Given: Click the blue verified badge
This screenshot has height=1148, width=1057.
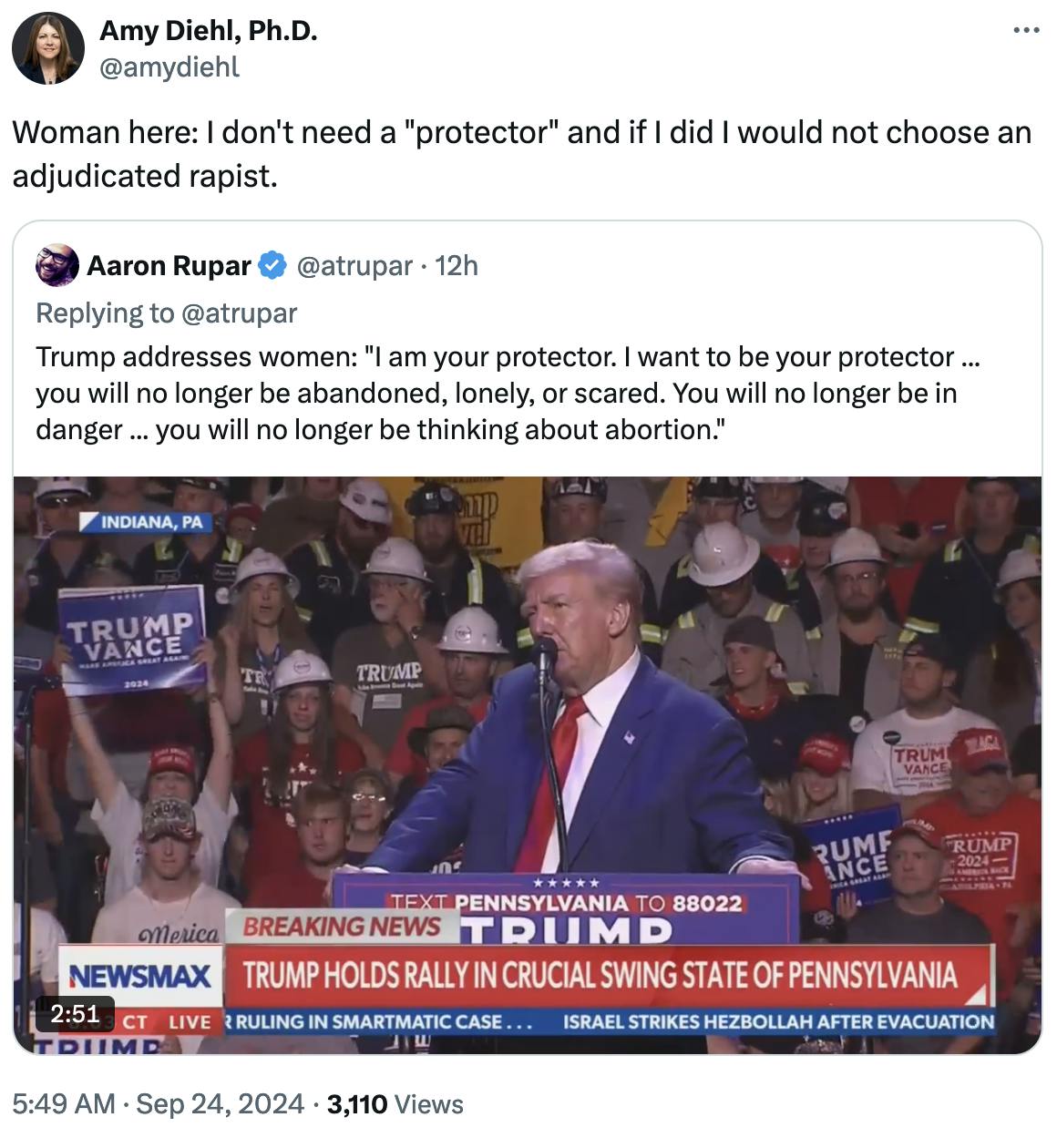Looking at the screenshot, I should click(x=271, y=266).
